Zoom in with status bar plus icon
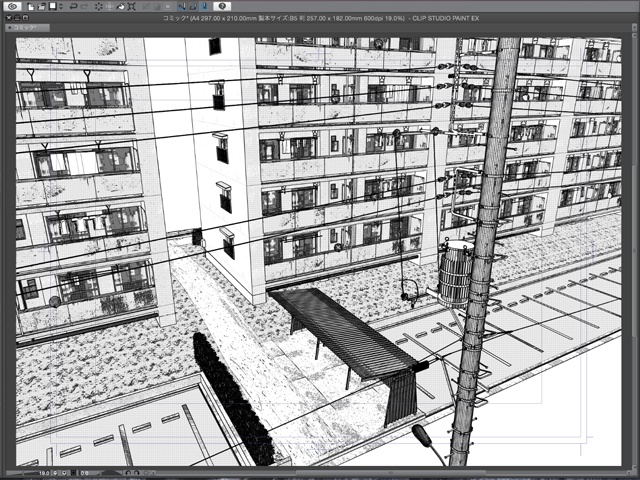 point(64,473)
